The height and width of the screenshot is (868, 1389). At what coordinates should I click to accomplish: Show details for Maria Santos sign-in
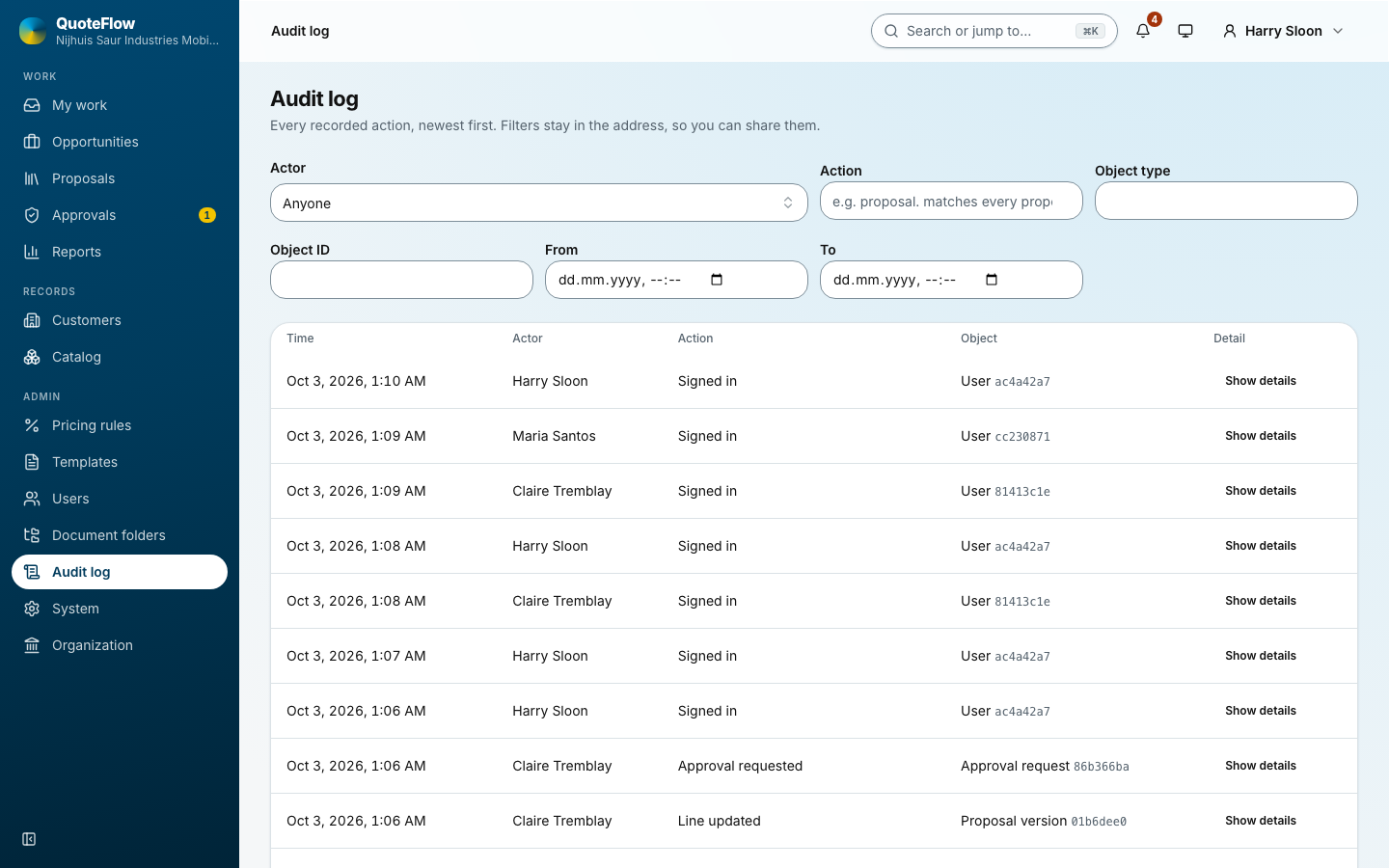click(1261, 436)
